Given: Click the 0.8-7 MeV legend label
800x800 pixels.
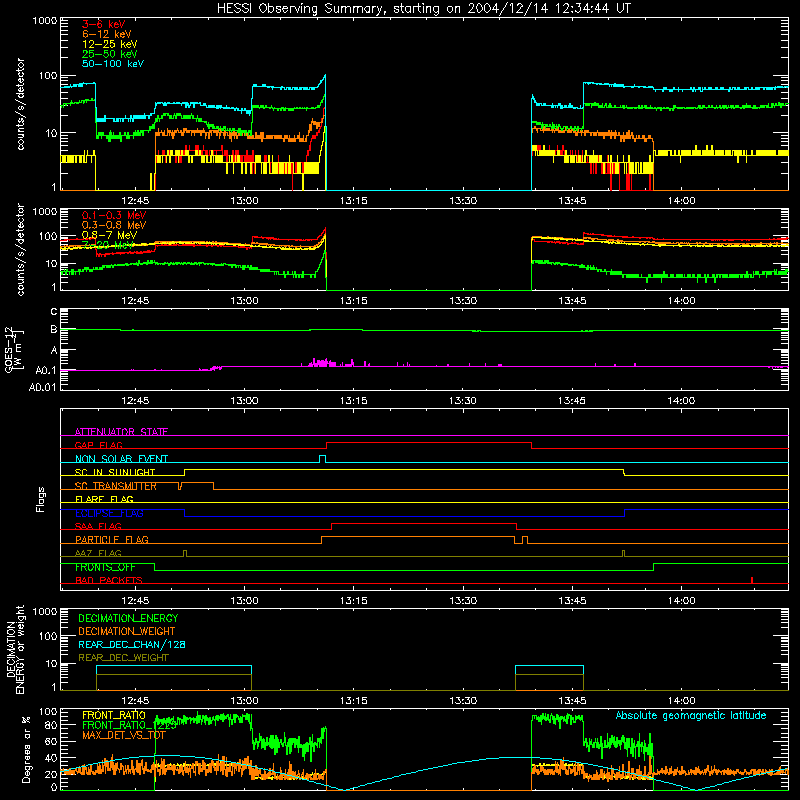Looking at the screenshot, I should tap(109, 235).
